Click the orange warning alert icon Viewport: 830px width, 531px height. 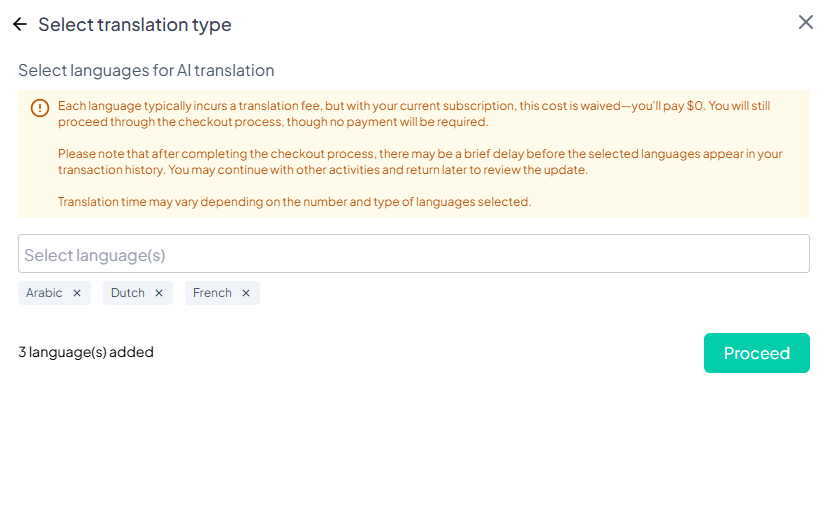click(40, 108)
